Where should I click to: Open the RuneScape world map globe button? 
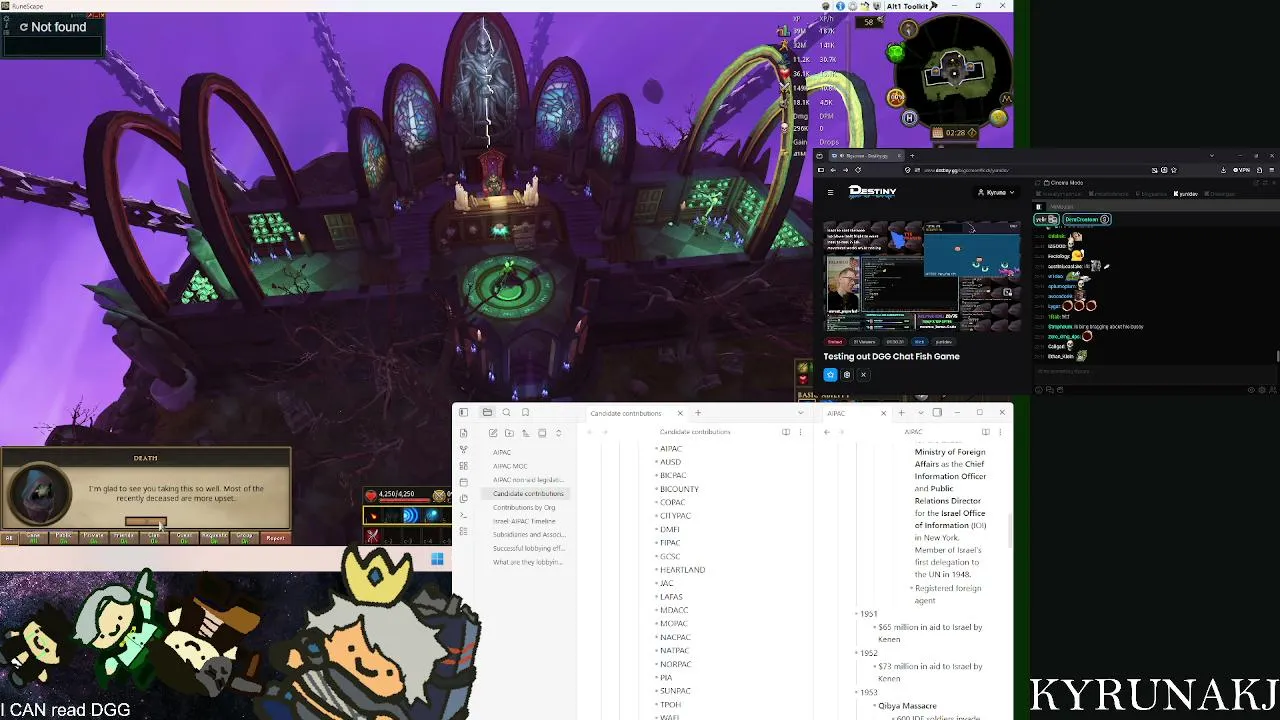point(997,118)
